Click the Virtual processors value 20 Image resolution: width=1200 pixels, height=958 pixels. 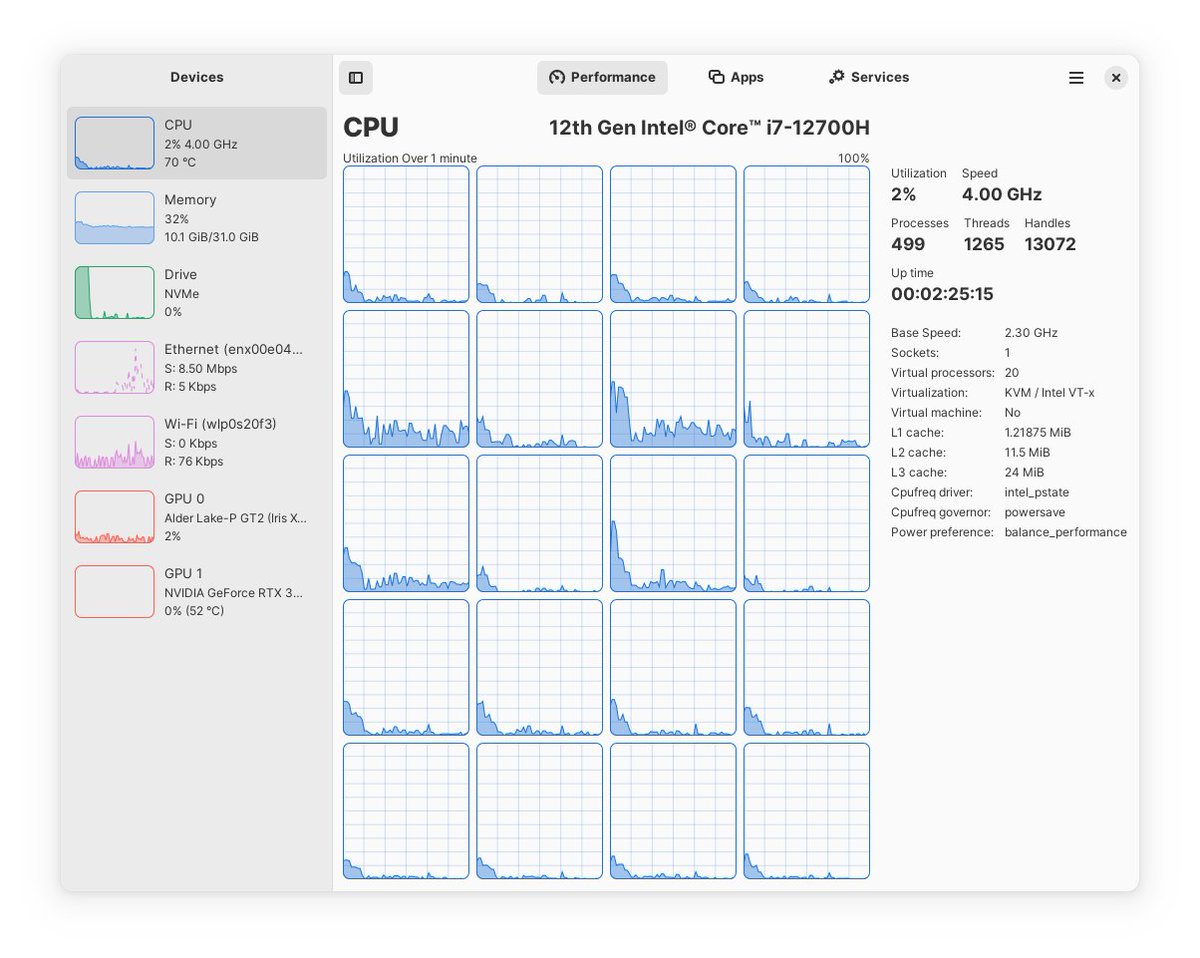click(1012, 373)
